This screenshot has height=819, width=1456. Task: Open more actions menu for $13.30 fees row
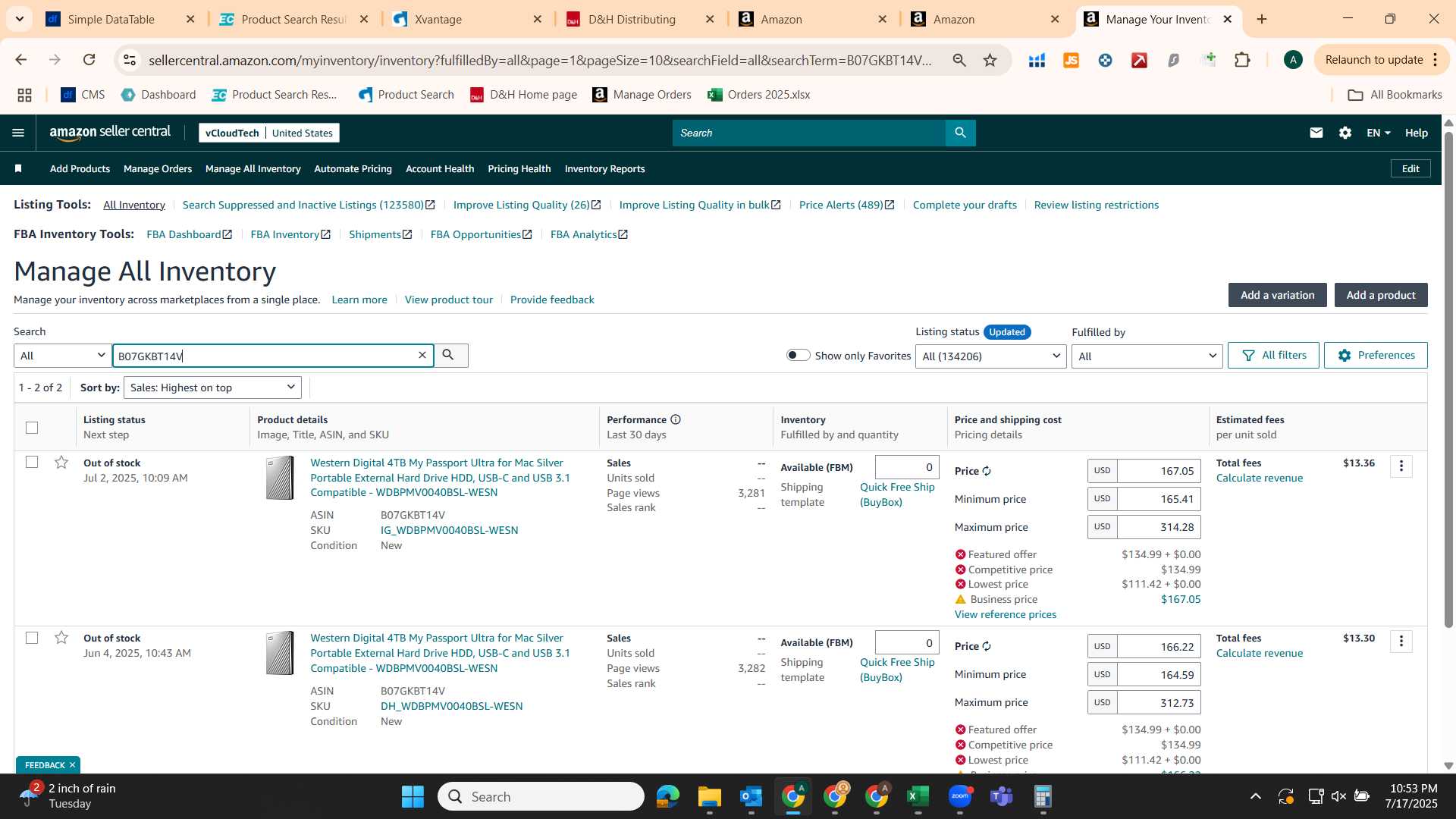pyautogui.click(x=1401, y=642)
